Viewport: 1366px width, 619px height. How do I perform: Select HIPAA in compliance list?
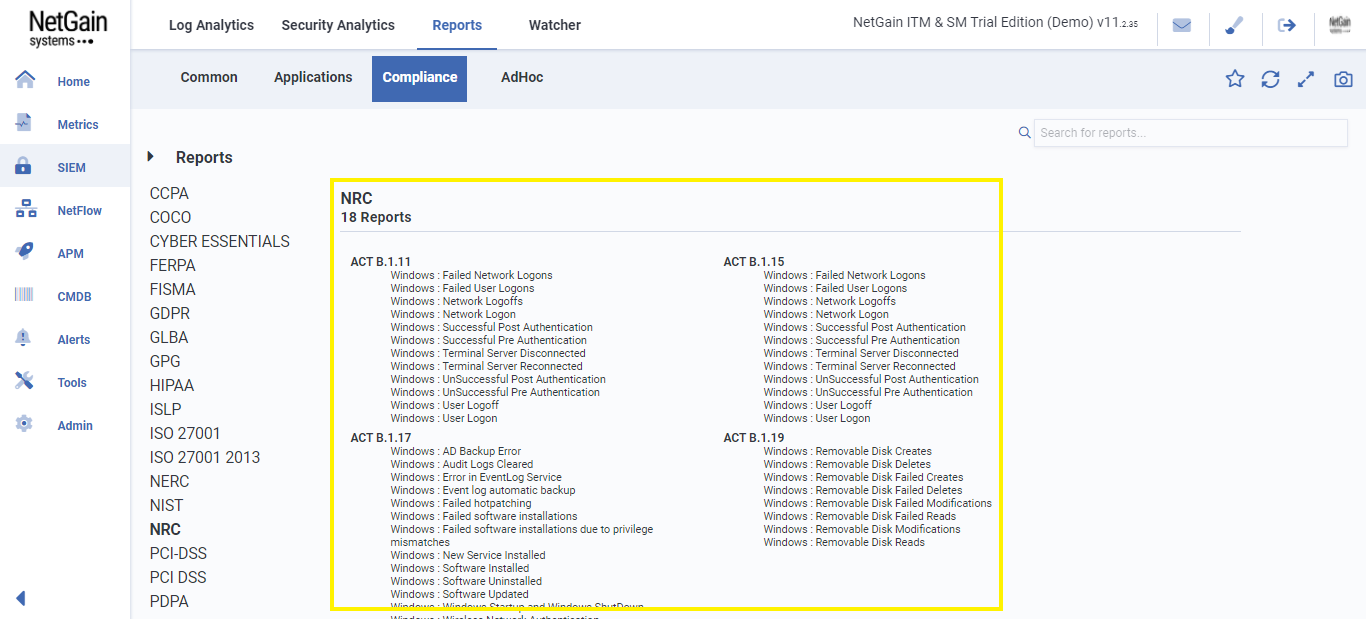tap(172, 385)
